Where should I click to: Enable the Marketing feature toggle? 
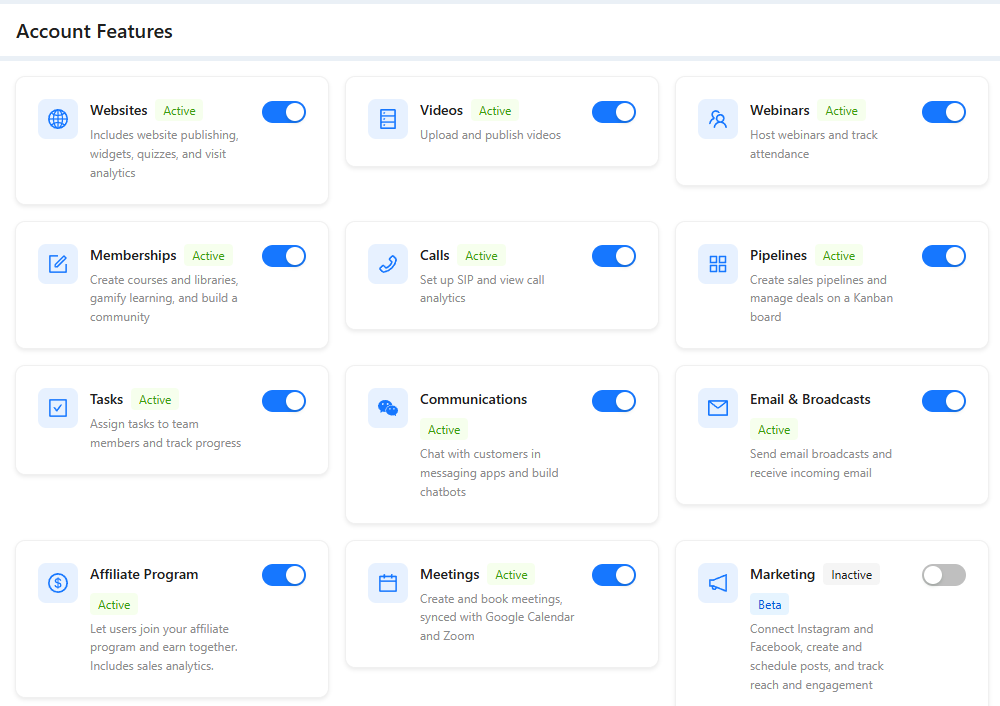pos(944,575)
